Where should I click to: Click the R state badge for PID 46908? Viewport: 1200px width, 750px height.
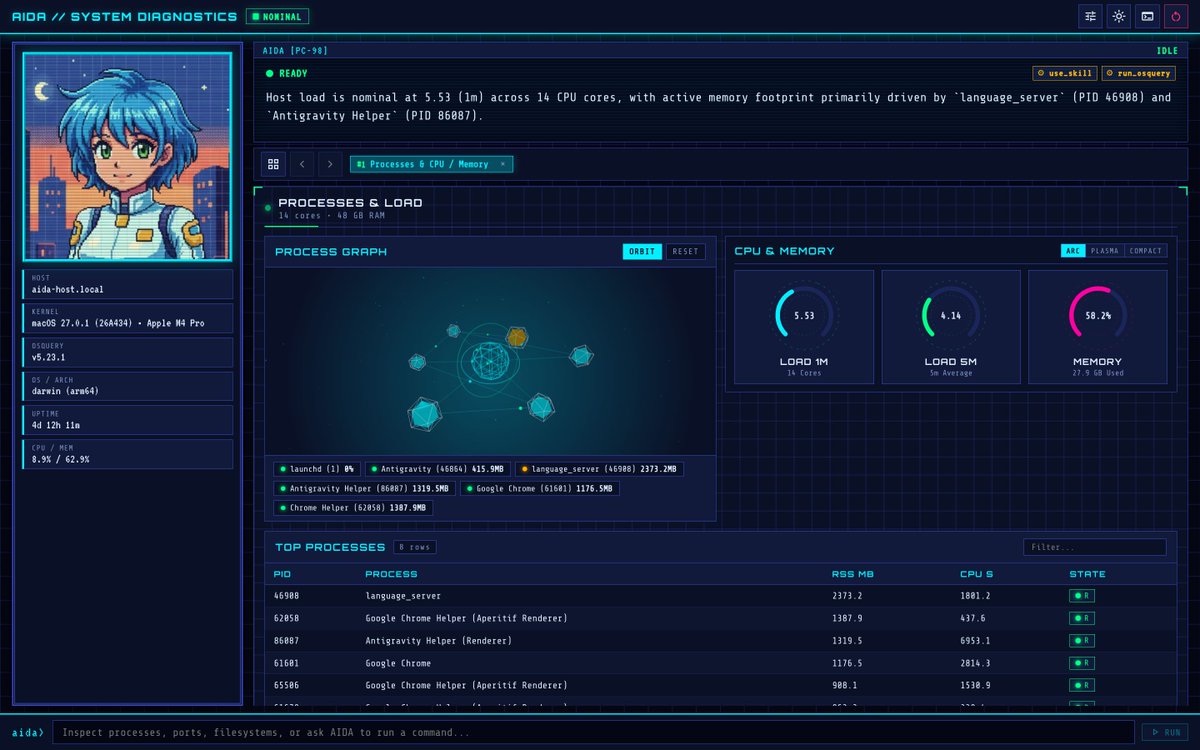(x=1082, y=595)
